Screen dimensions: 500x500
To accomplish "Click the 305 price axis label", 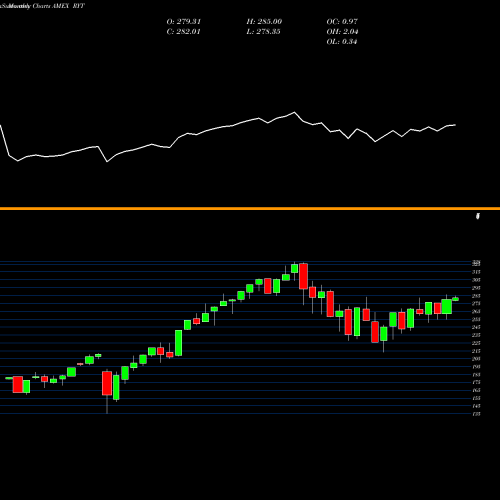I will pyautogui.click(x=476, y=280).
